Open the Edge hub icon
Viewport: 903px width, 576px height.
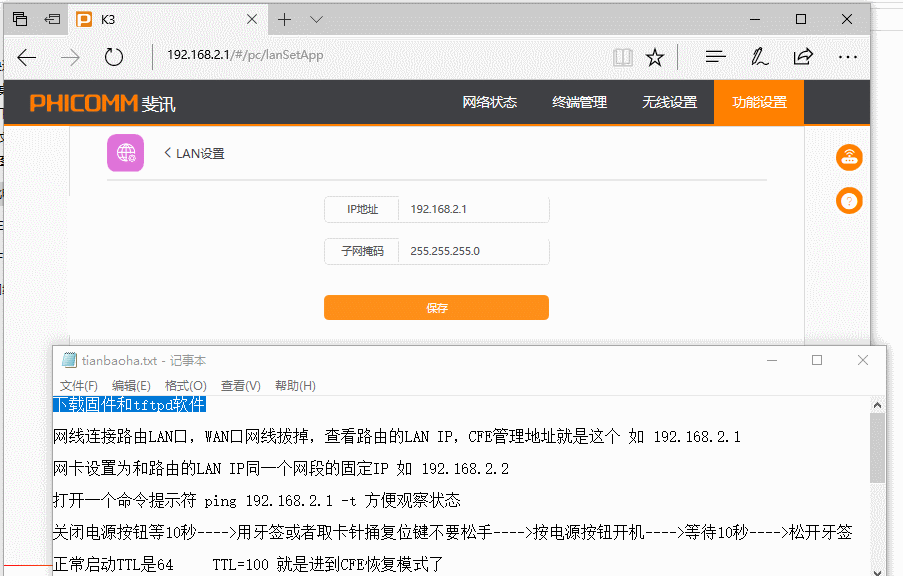click(715, 57)
